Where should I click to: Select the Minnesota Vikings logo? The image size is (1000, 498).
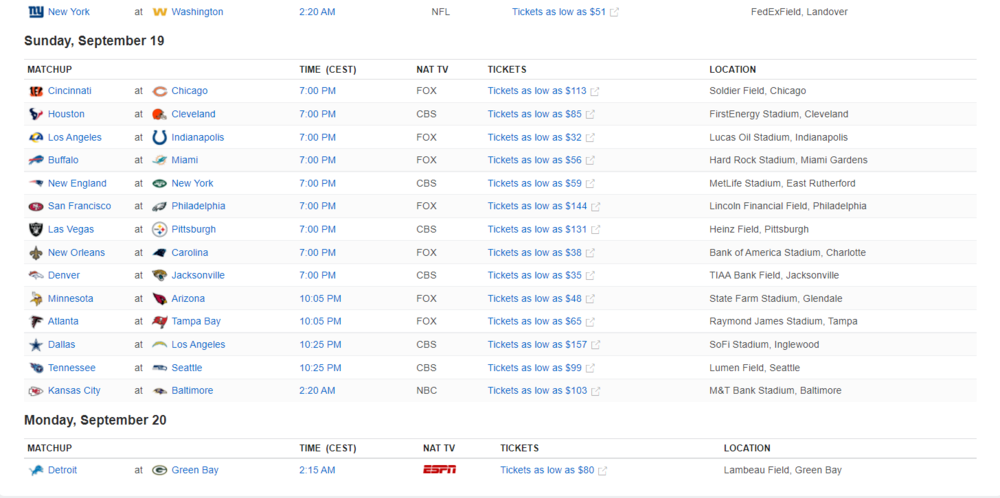(x=37, y=299)
